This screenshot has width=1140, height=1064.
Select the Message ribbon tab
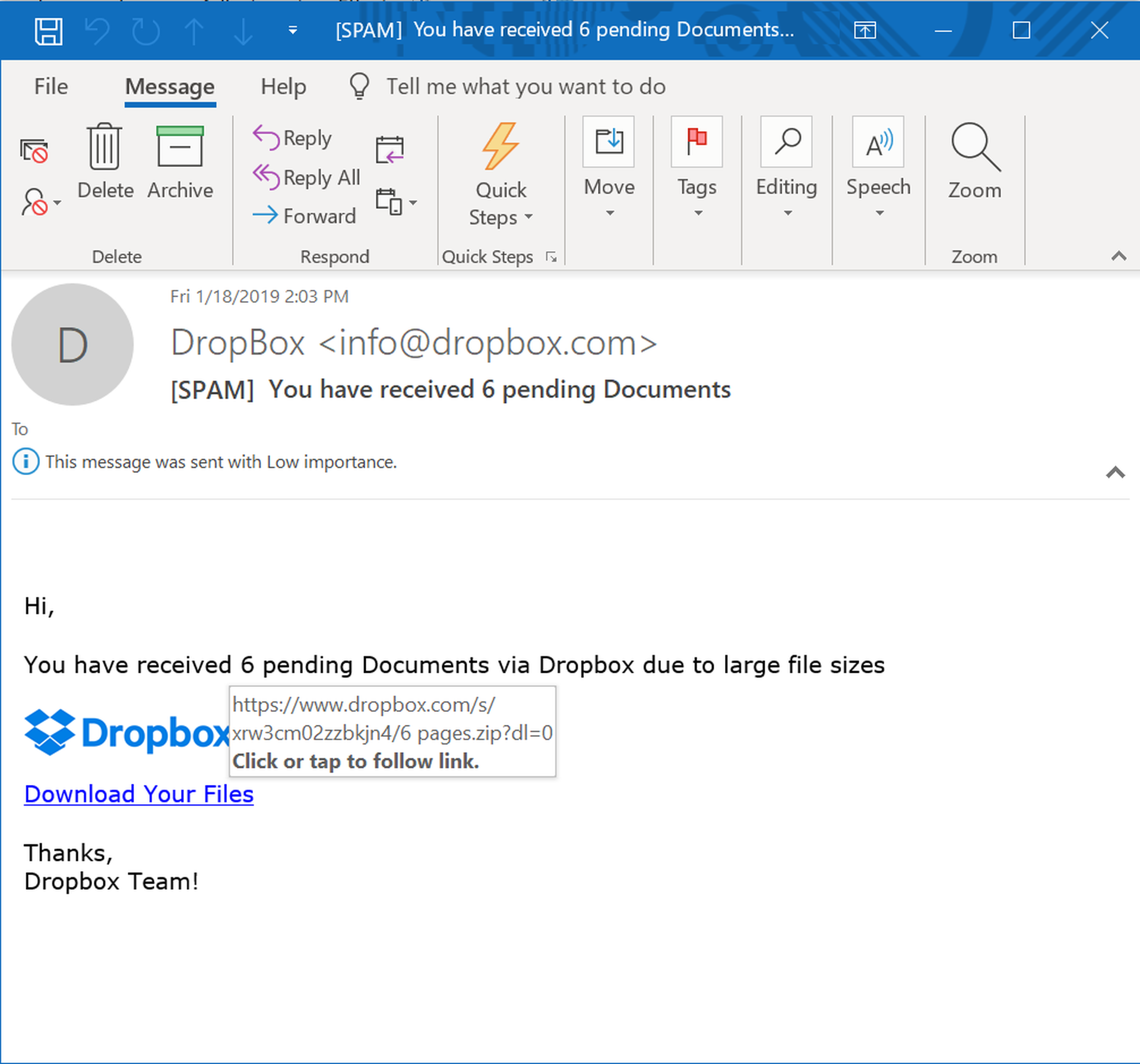pyautogui.click(x=170, y=87)
